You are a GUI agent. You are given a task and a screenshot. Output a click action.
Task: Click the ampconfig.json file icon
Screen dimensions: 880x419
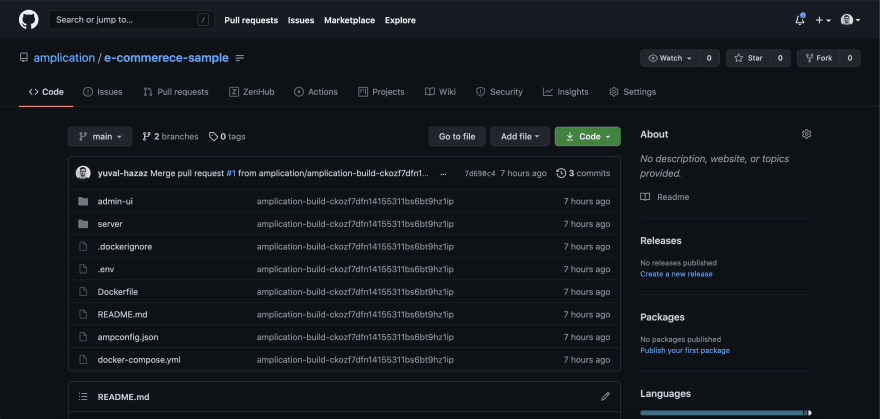pyautogui.click(x=83, y=337)
